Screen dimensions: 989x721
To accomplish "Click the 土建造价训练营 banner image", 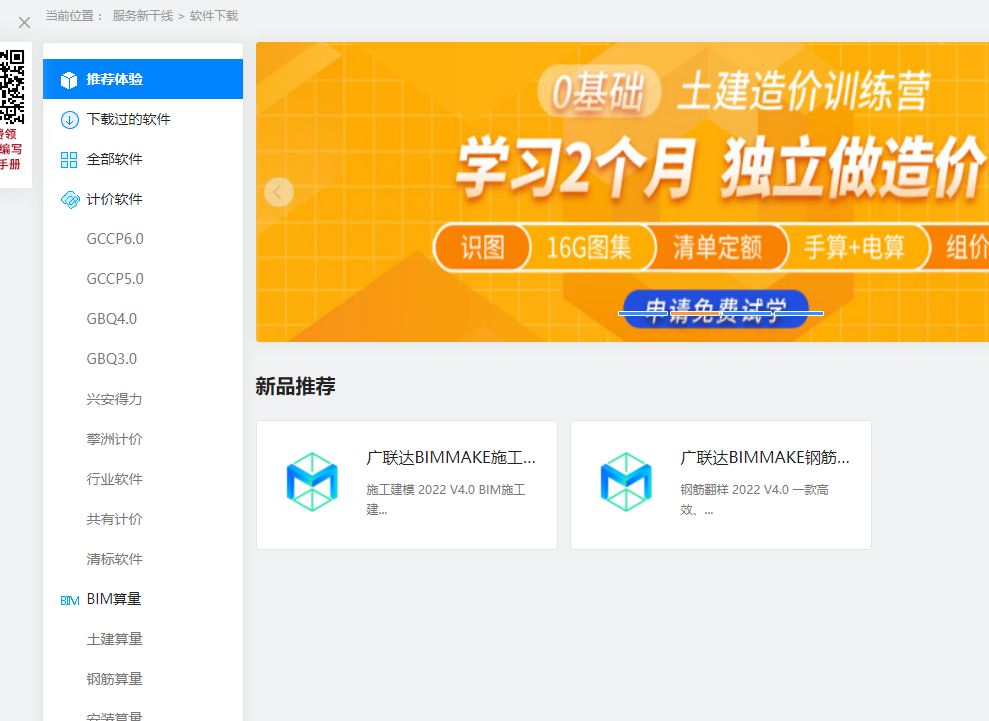I will pyautogui.click(x=623, y=192).
